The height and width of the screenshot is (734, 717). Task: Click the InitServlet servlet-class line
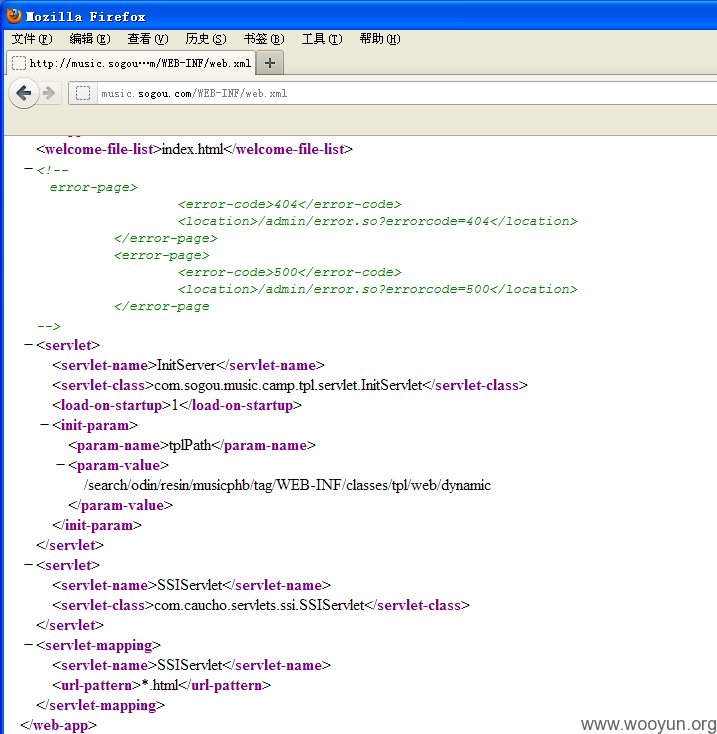(290, 385)
